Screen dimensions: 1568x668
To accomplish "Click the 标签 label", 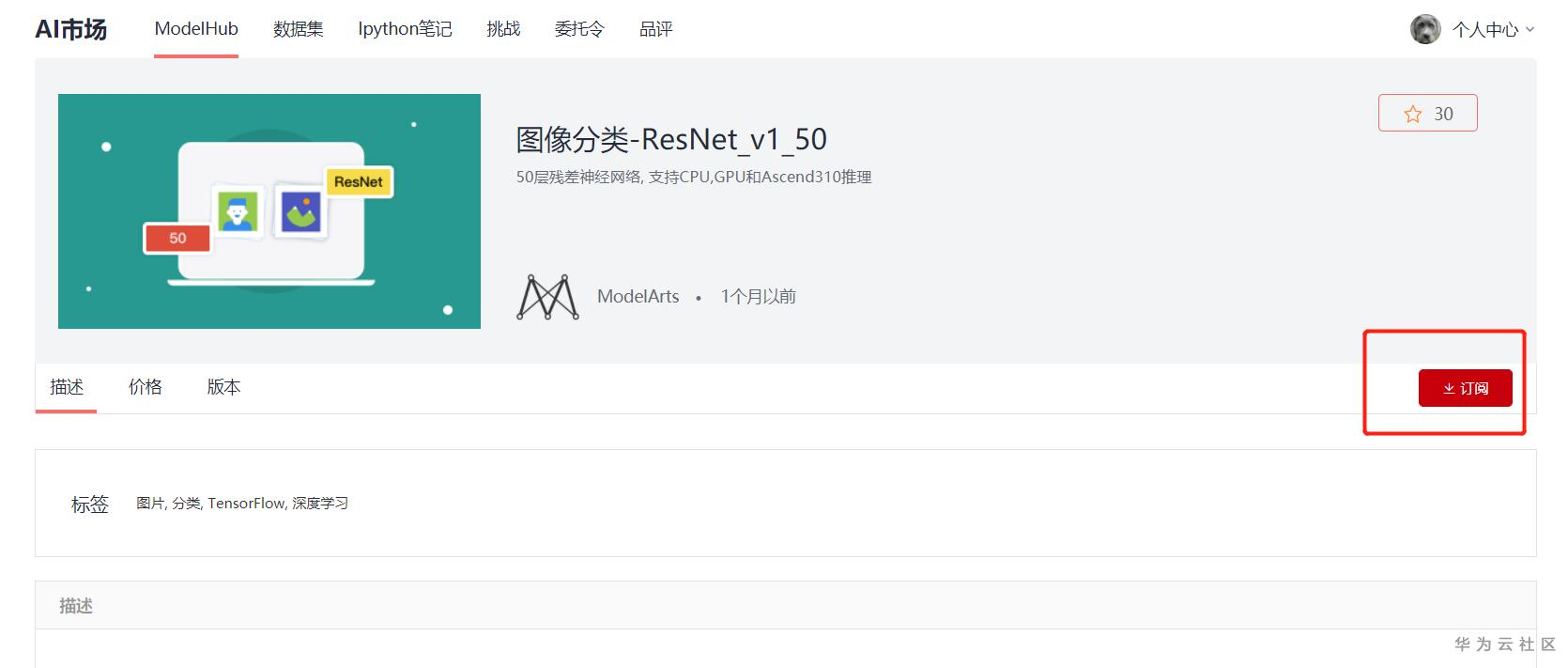I will (x=90, y=505).
